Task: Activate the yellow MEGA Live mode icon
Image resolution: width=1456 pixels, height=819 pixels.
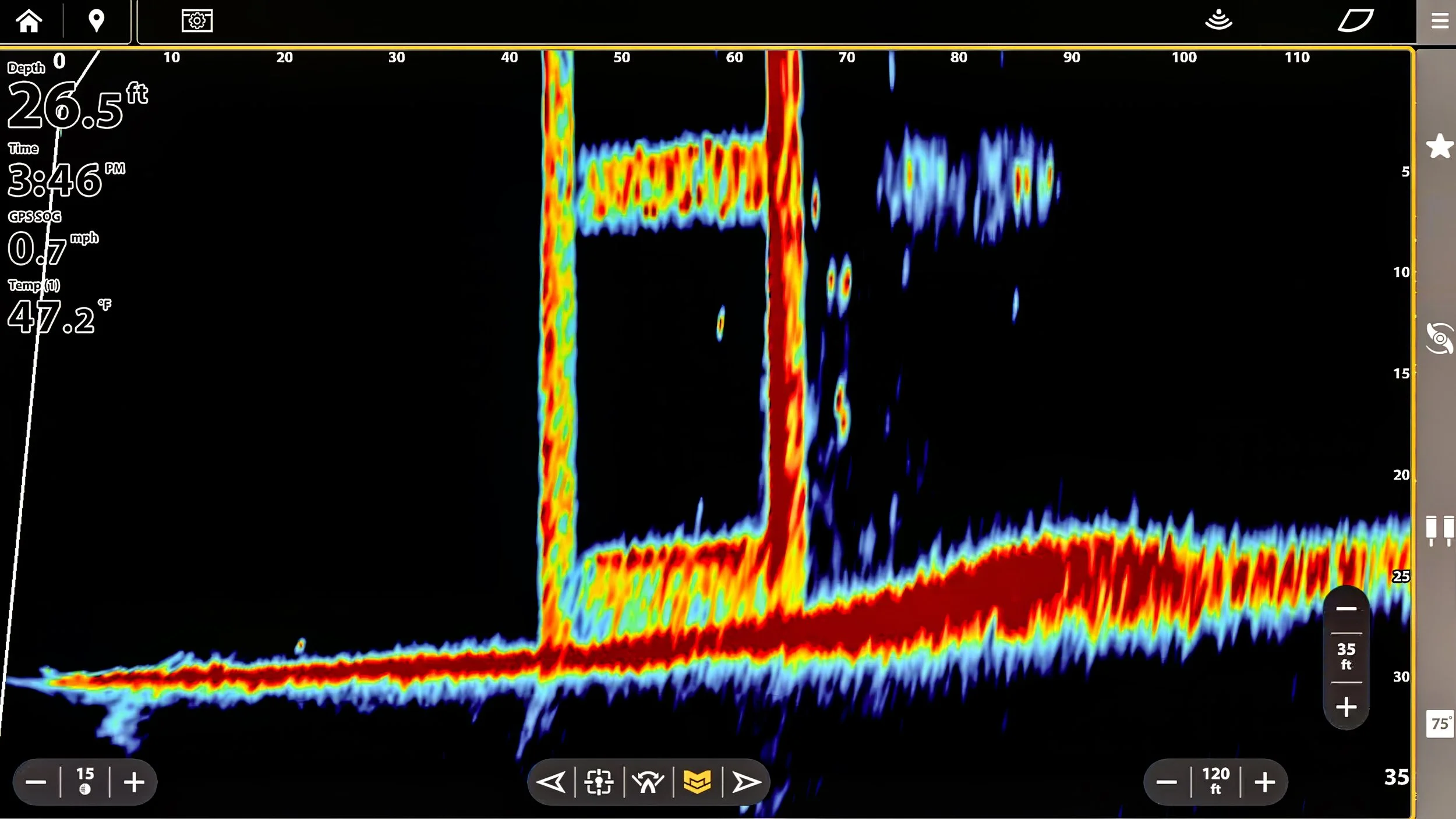Action: click(x=699, y=782)
